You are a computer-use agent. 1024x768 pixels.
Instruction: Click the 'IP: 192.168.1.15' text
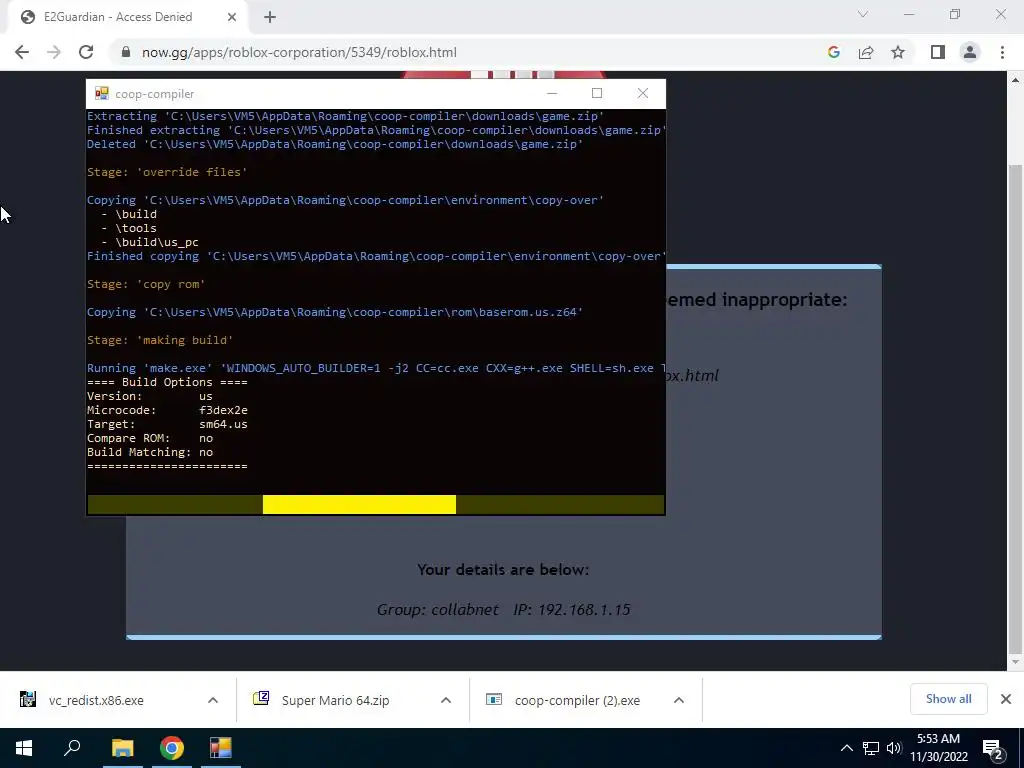[x=572, y=610]
